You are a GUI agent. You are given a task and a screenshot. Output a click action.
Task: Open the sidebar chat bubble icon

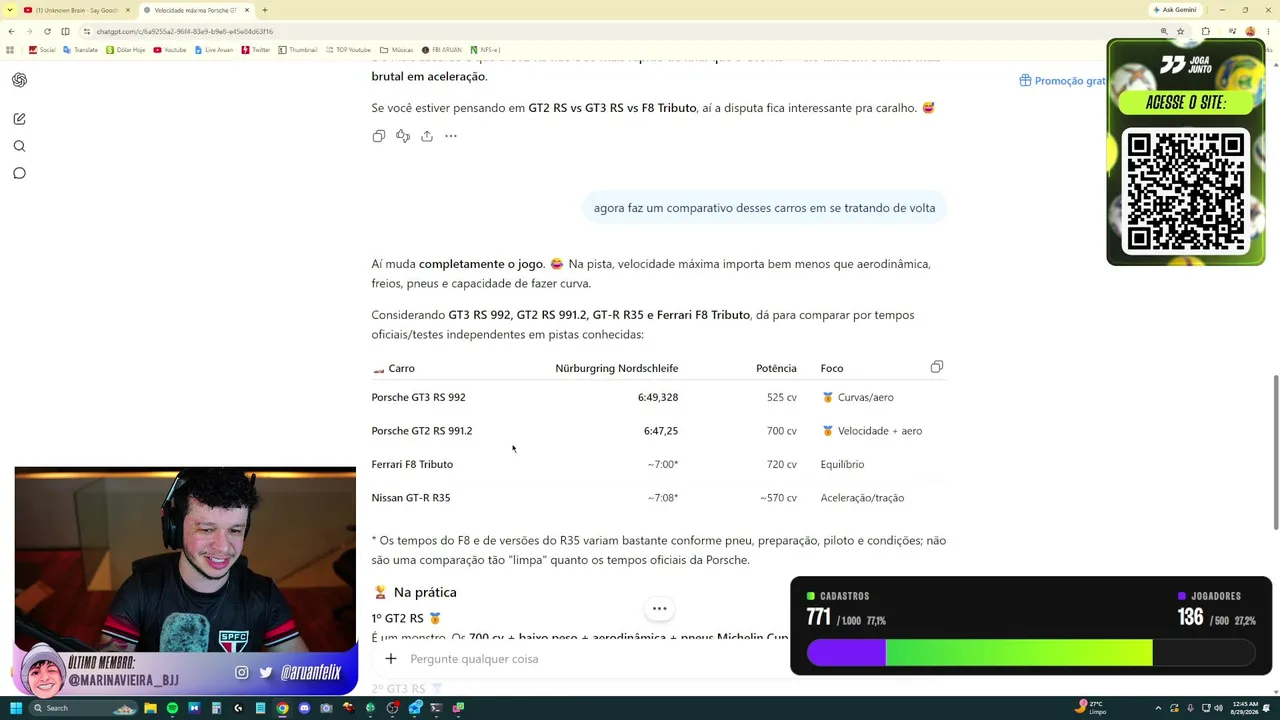19,173
